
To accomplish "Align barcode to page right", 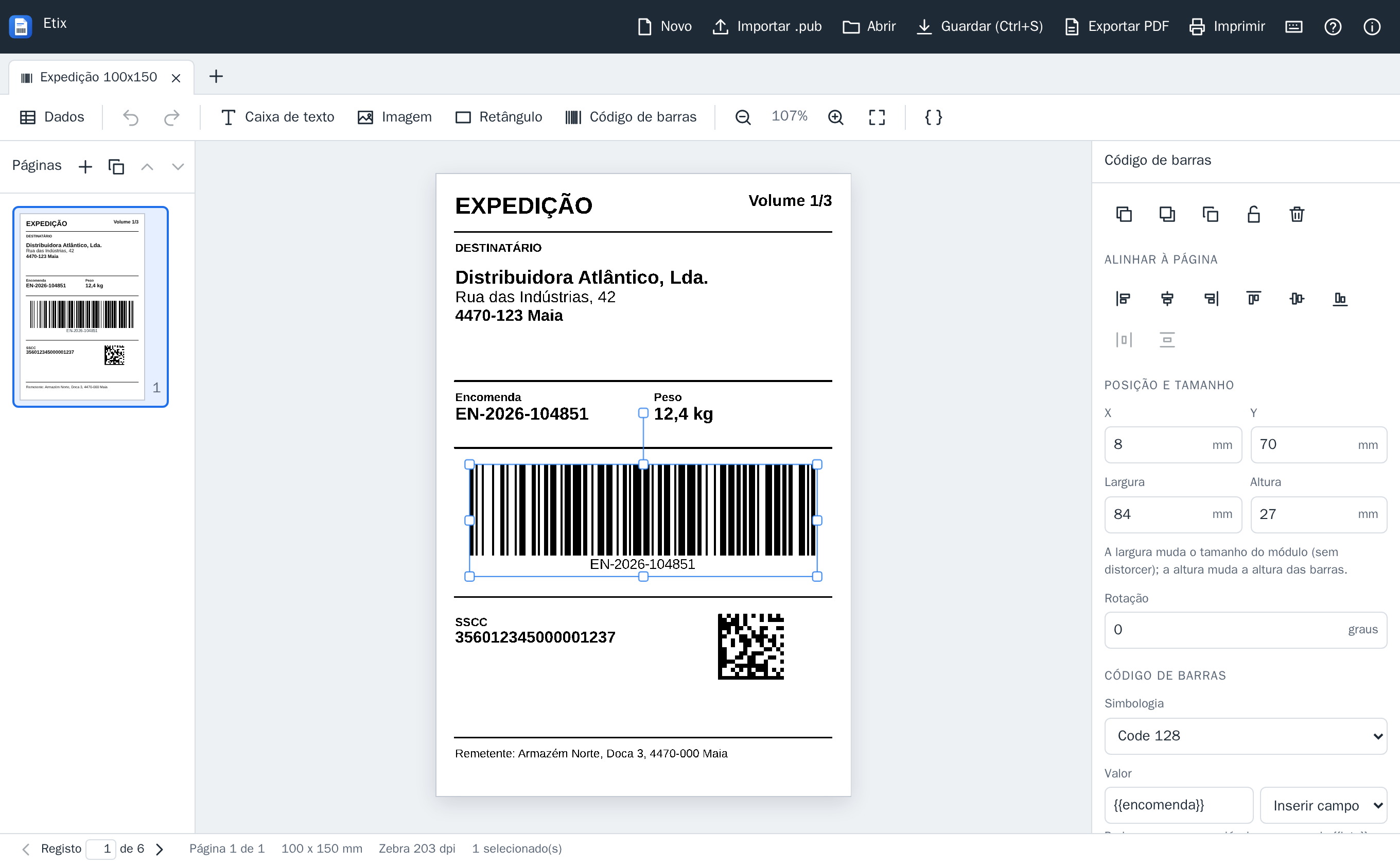I will tap(1210, 299).
